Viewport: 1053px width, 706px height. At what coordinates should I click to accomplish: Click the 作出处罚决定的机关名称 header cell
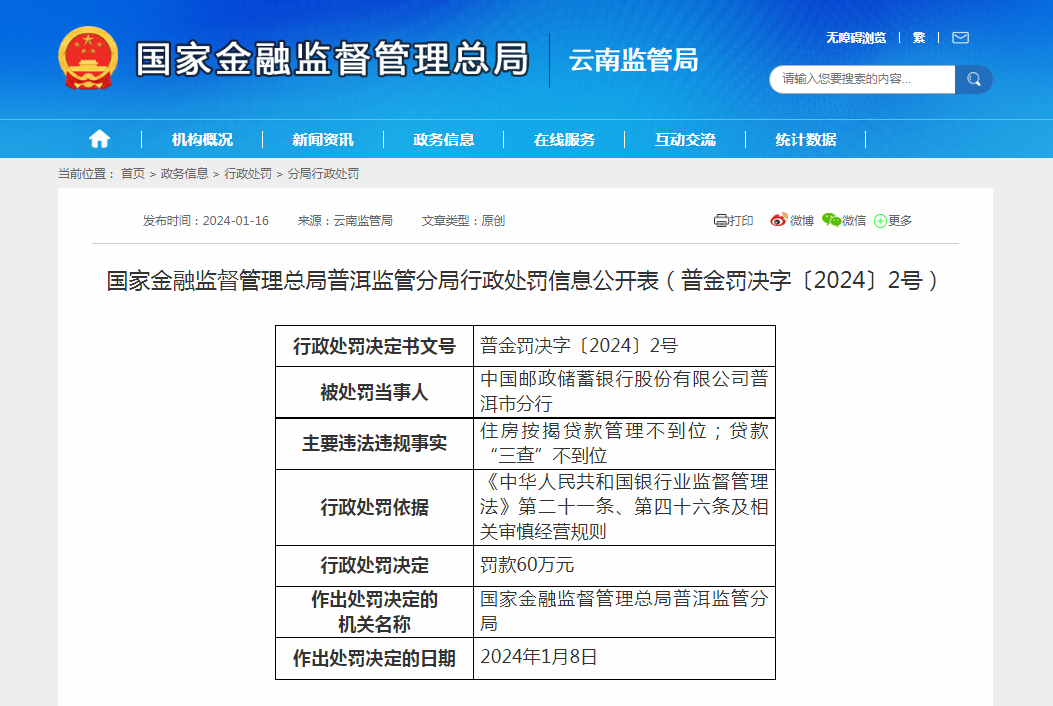[x=375, y=612]
